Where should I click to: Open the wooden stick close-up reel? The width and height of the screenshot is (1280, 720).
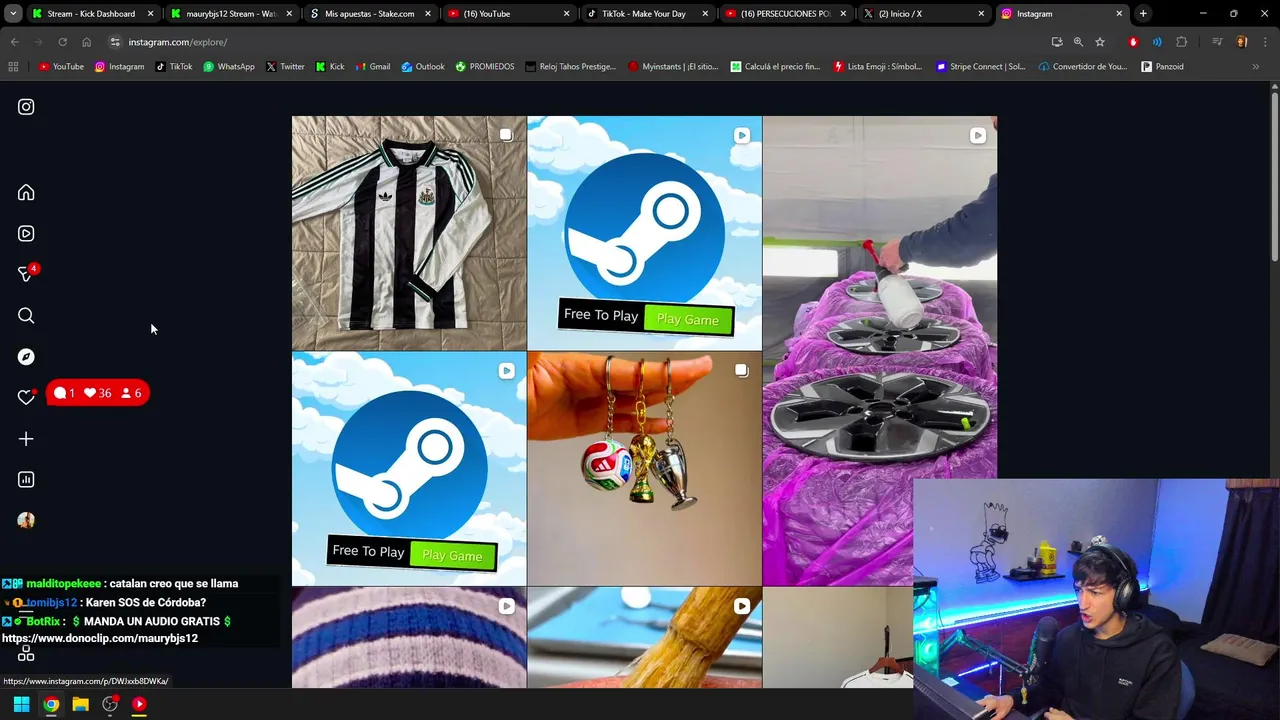644,637
